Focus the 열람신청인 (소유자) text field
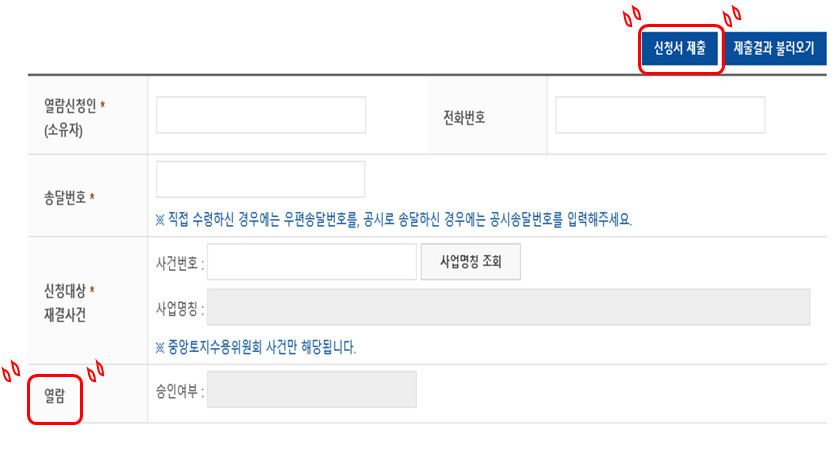 [261, 114]
